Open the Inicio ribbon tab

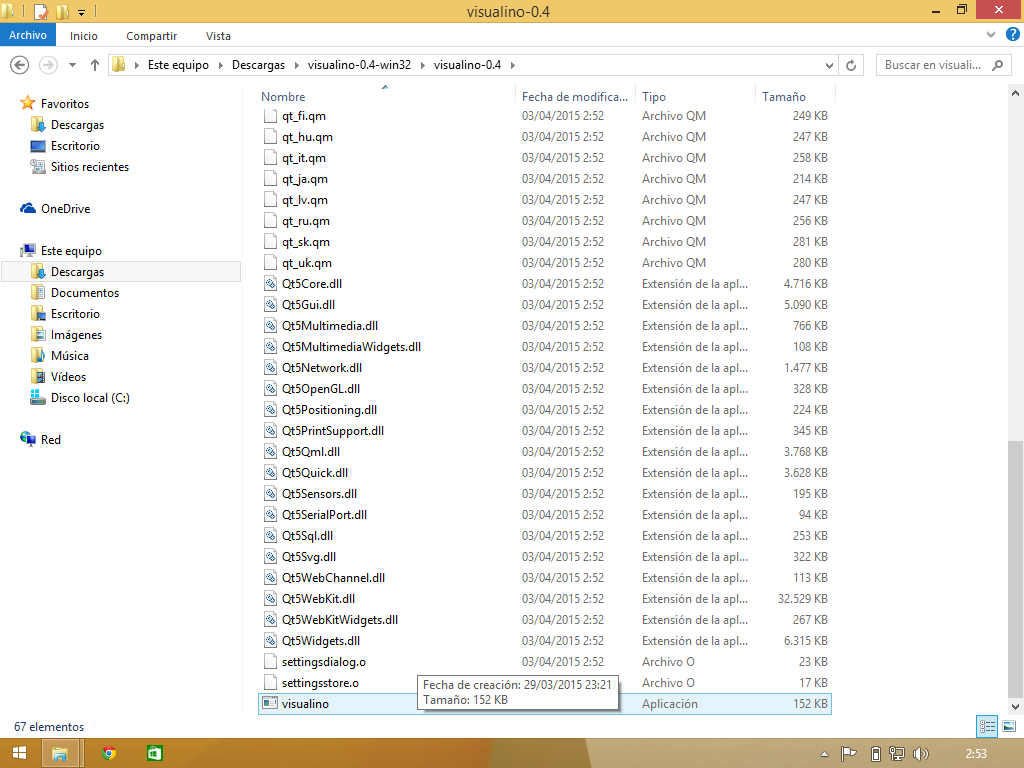(x=84, y=36)
